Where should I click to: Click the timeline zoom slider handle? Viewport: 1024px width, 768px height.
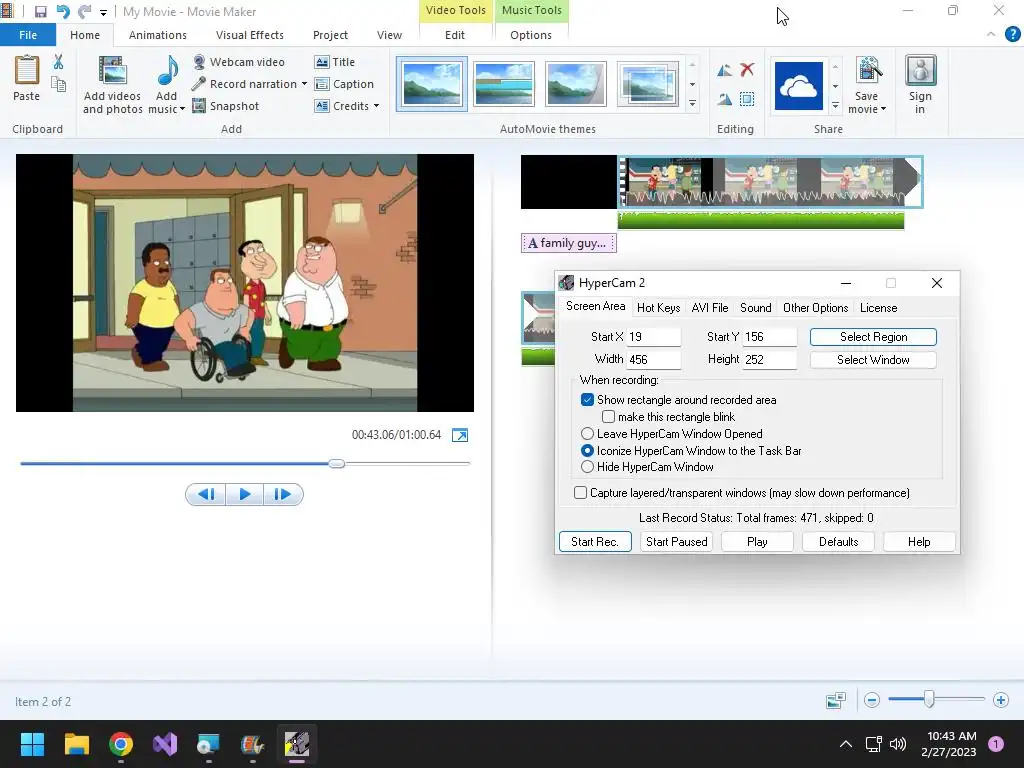[x=929, y=699]
